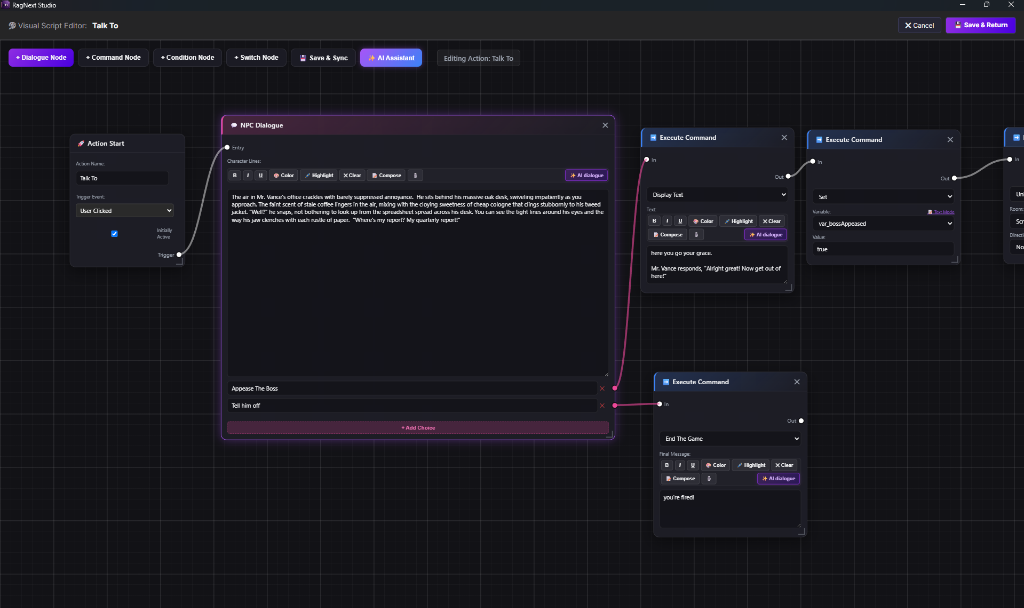Toggle underline in NPC Dialogue toolbar

261,175
